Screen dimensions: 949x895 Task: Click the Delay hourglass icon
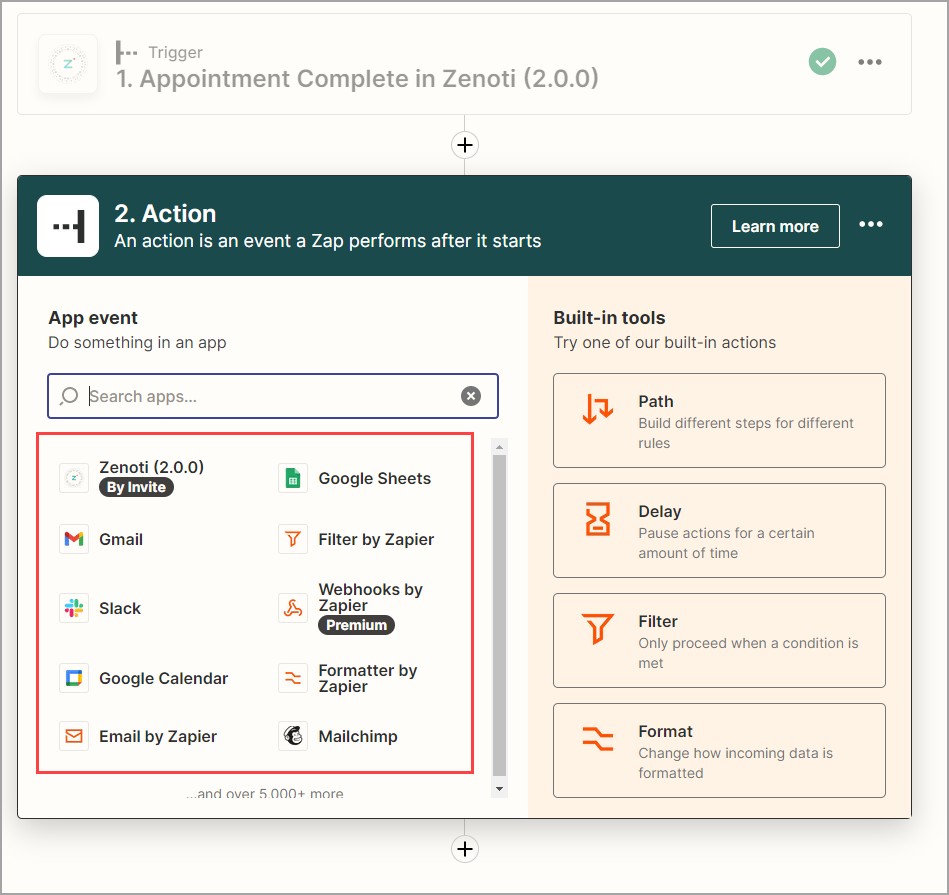coord(597,519)
